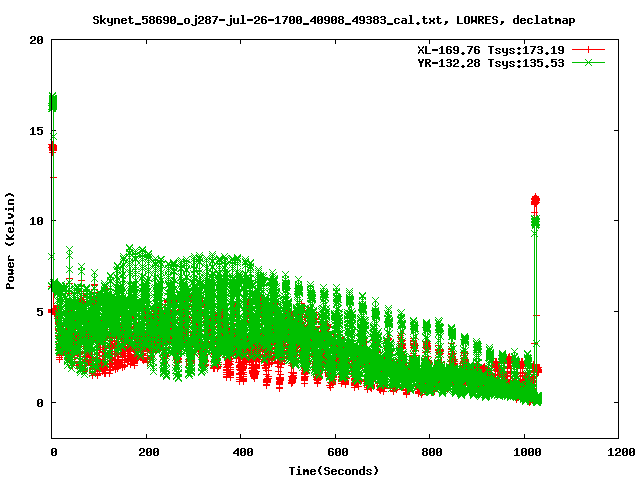Click the red data cluster near 14 Kelvin

coord(53,148)
